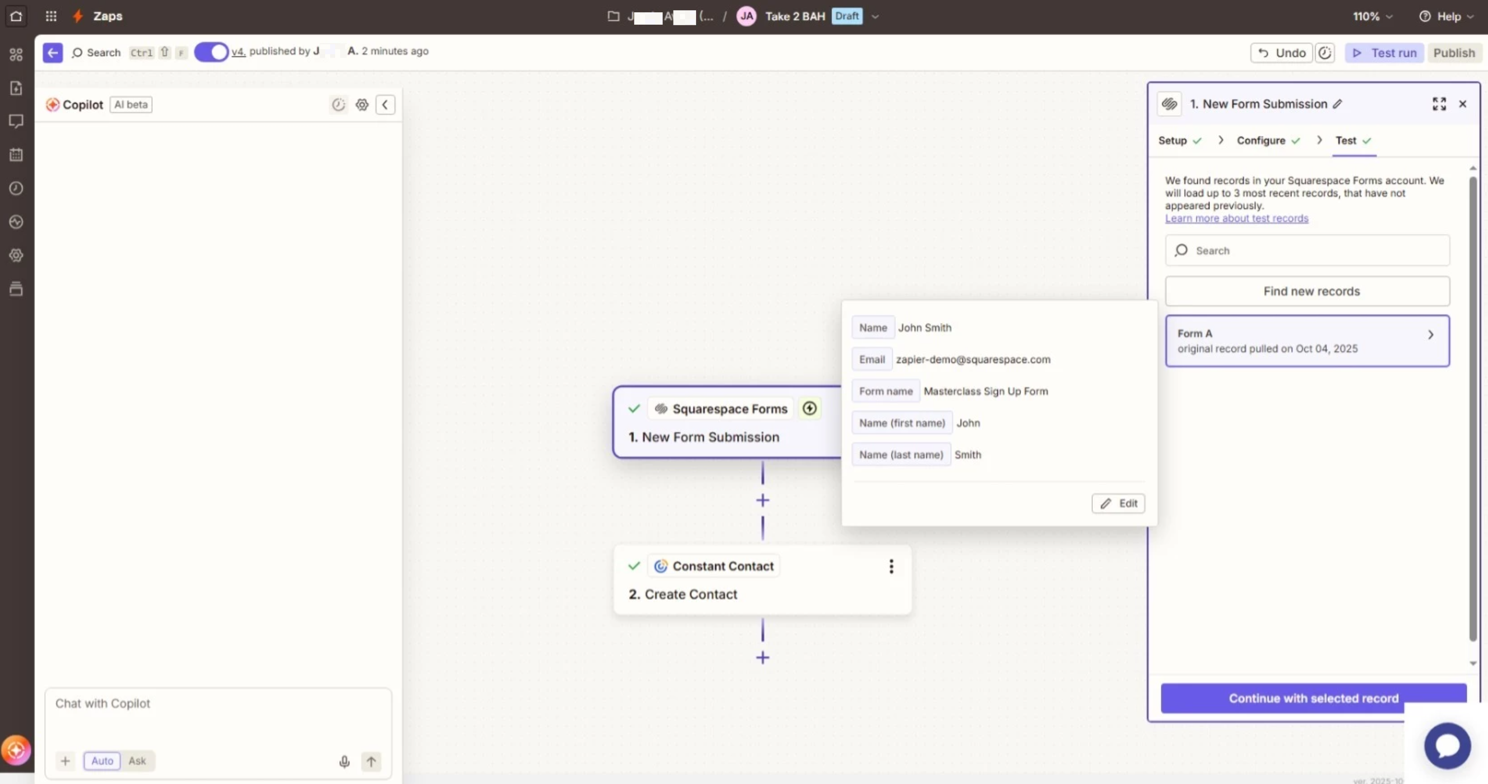The image size is (1488, 784).
Task: Open Learn more about test records link
Action: 1236,218
